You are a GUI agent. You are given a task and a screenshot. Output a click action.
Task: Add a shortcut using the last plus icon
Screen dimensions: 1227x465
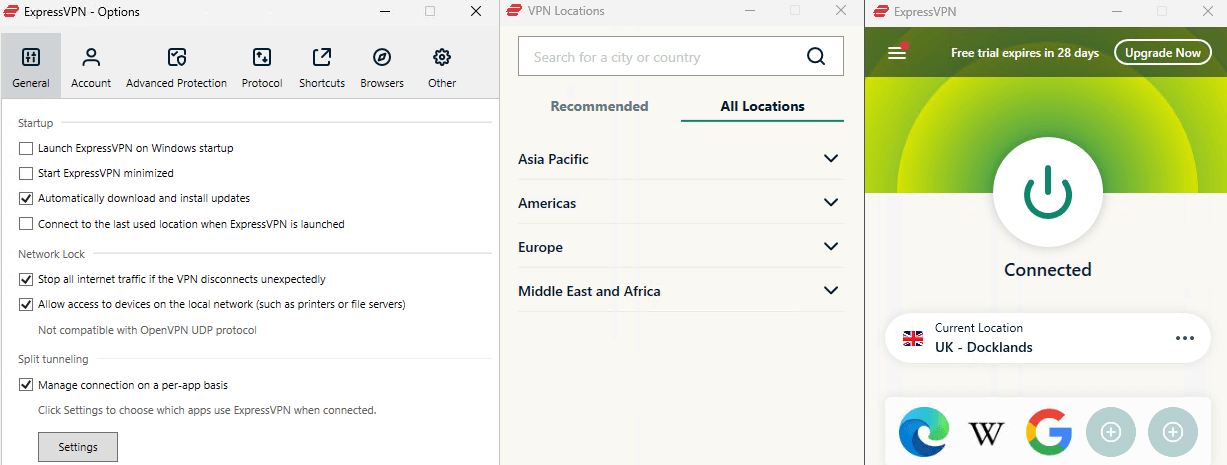pos(1173,433)
